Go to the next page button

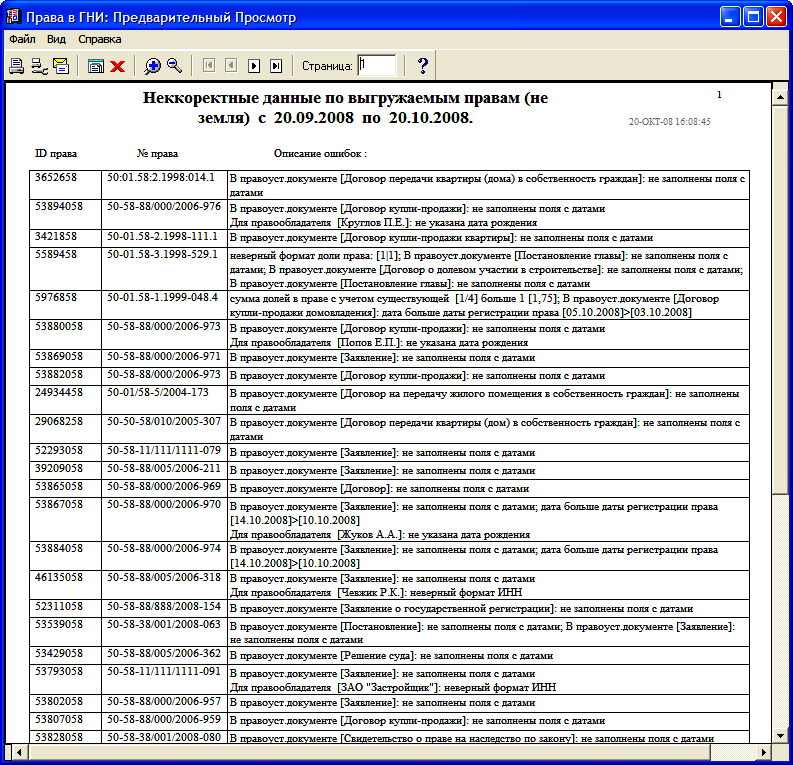[x=254, y=66]
